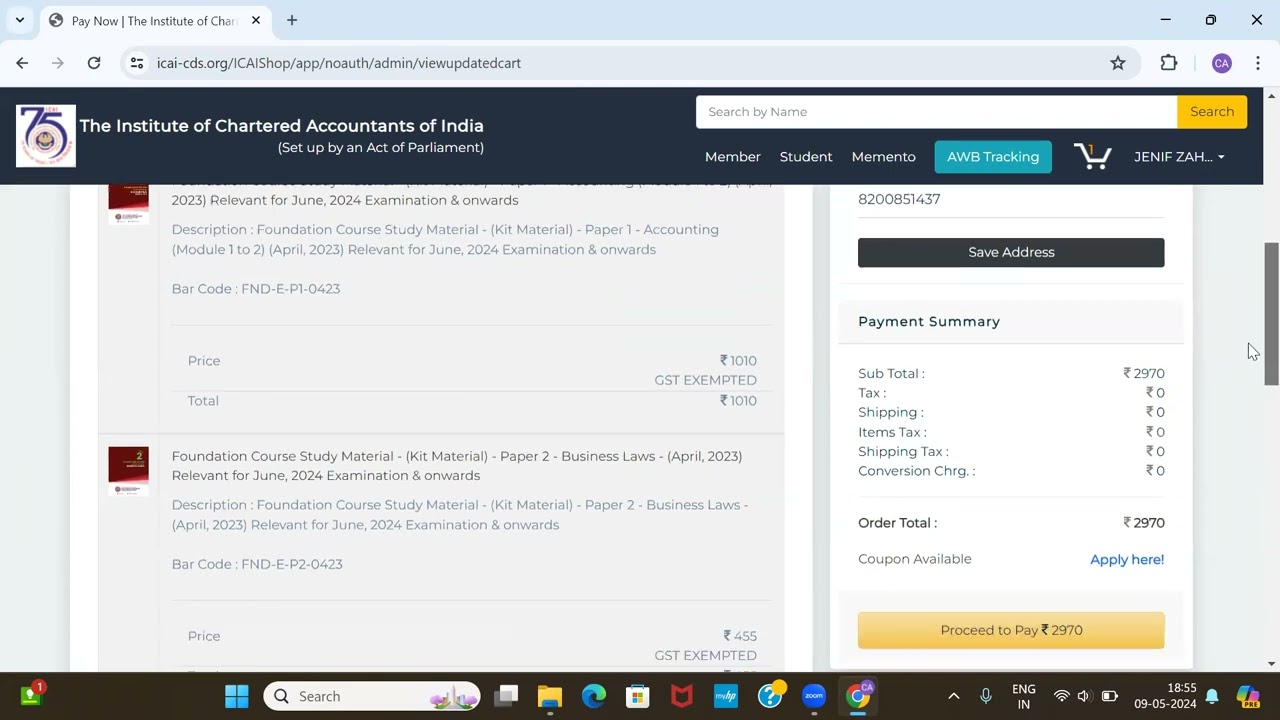Viewport: 1280px width, 720px height.
Task: Click the ICAI 75 logo
Action: 45,135
